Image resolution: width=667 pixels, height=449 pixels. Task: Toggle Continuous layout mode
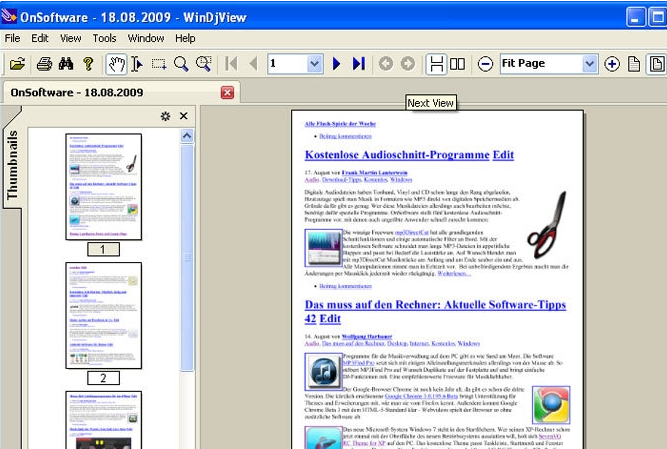(x=436, y=64)
